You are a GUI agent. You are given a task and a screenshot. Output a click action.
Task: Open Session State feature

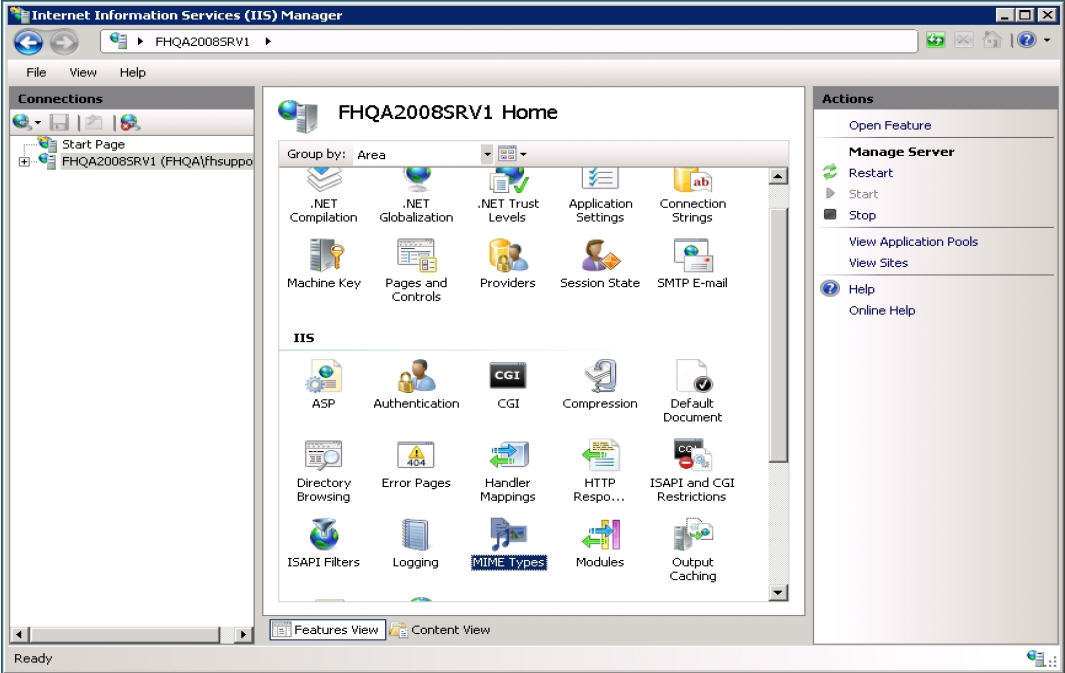pos(600,263)
